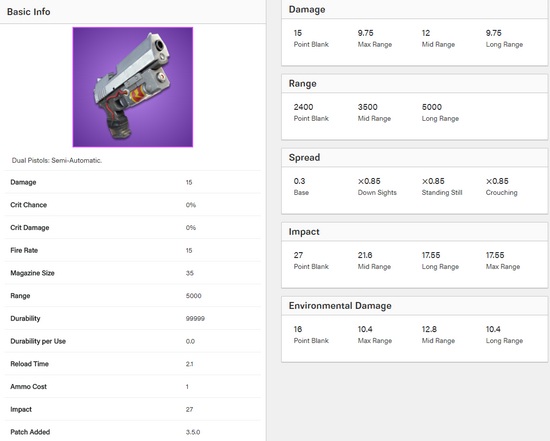Click the Damage panel header
The height and width of the screenshot is (441, 550).
tap(307, 9)
